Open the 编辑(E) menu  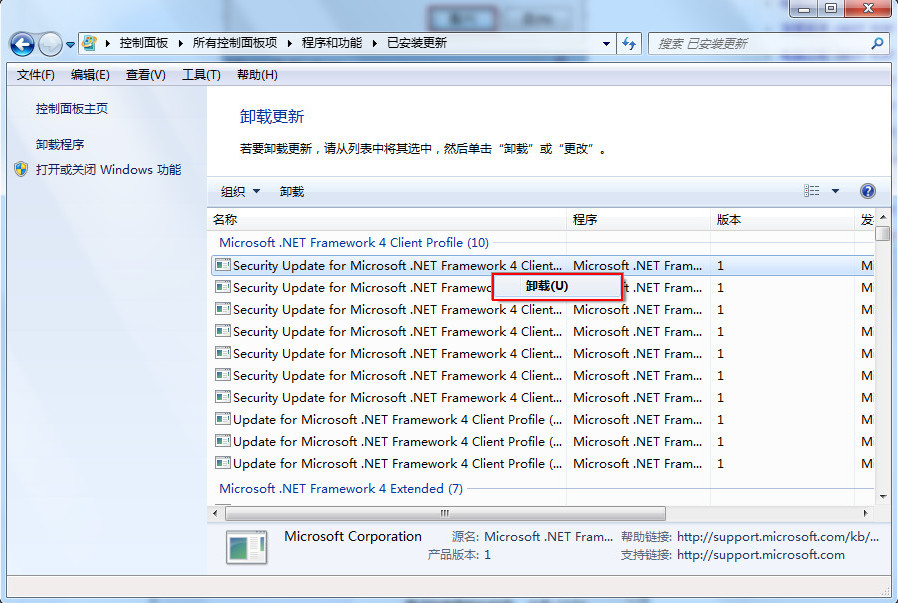(x=90, y=75)
